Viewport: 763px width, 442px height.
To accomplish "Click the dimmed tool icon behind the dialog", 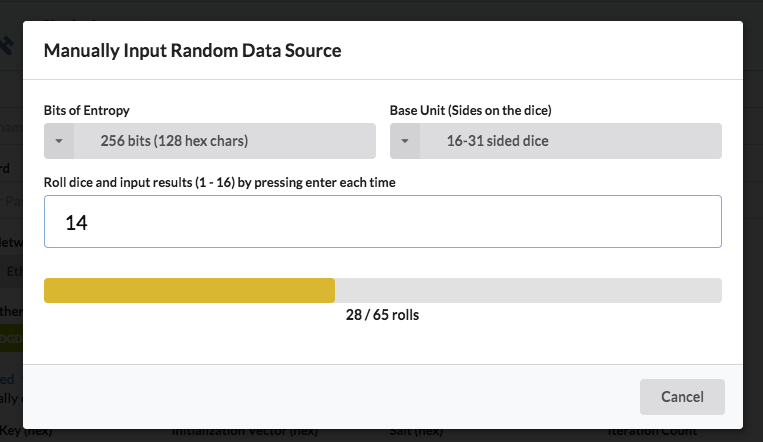I will tap(8, 44).
